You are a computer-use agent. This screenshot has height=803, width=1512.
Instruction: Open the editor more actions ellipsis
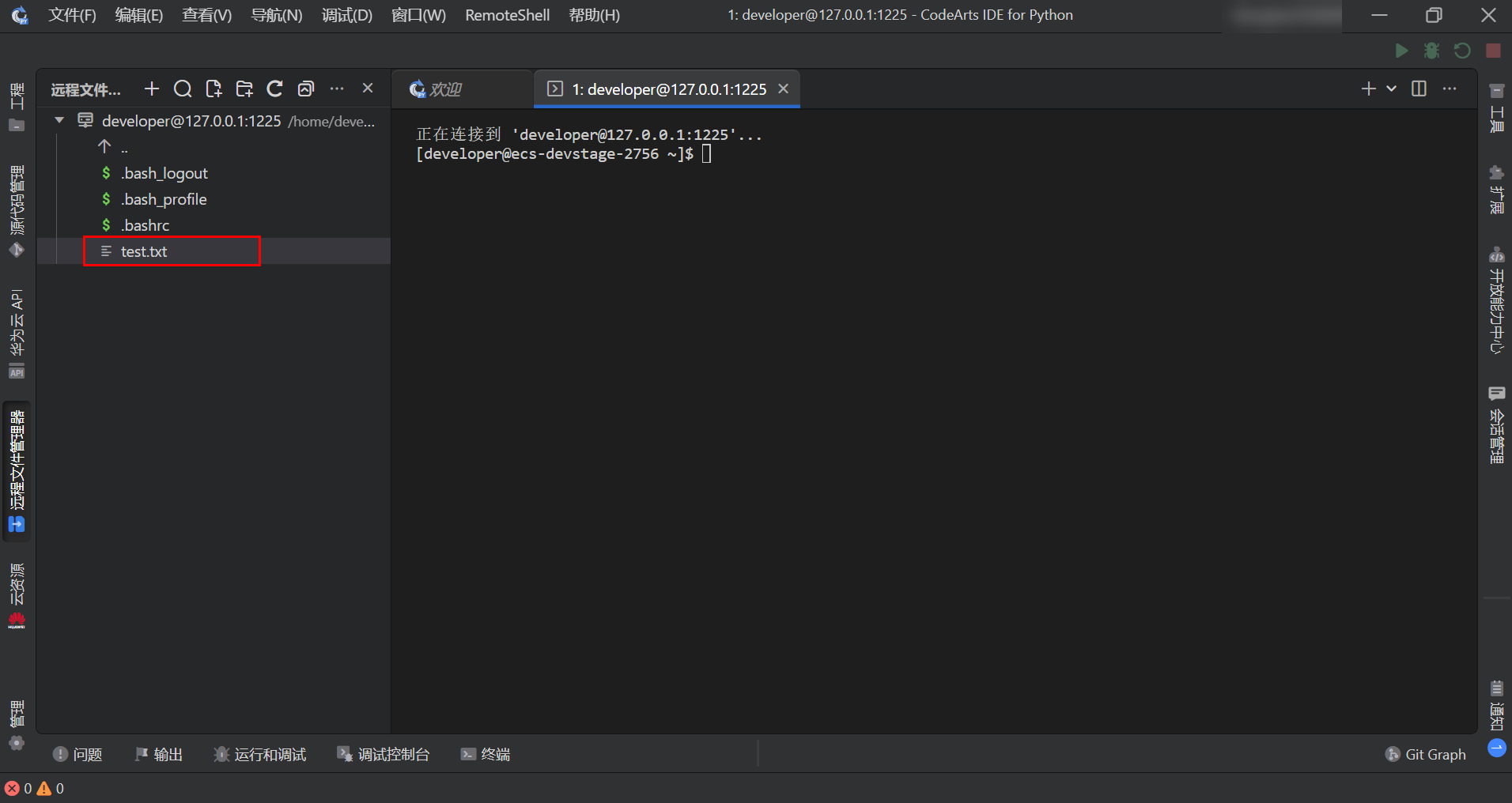click(x=1450, y=89)
